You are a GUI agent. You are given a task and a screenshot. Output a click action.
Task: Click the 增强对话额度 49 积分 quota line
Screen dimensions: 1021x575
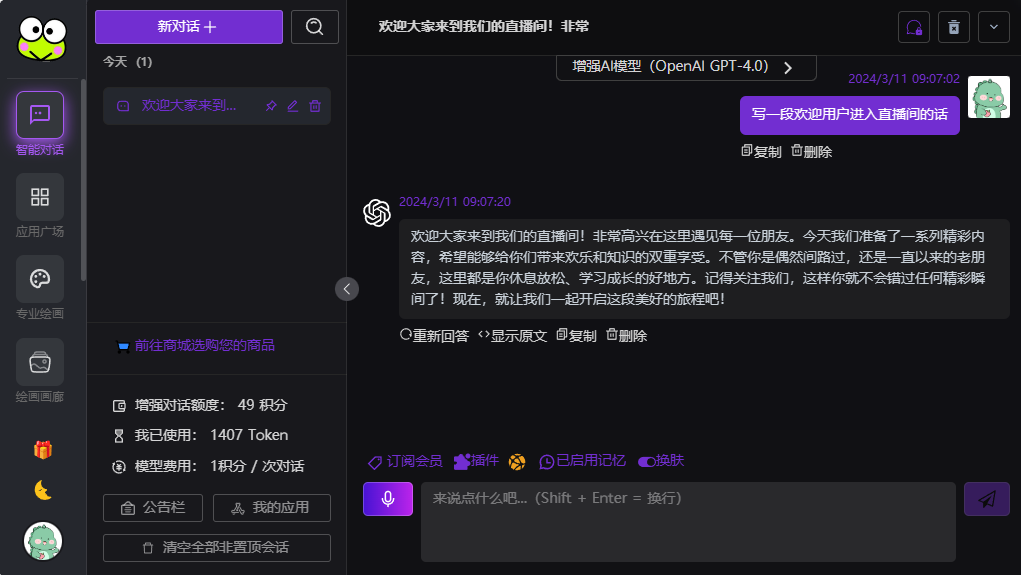[200, 405]
